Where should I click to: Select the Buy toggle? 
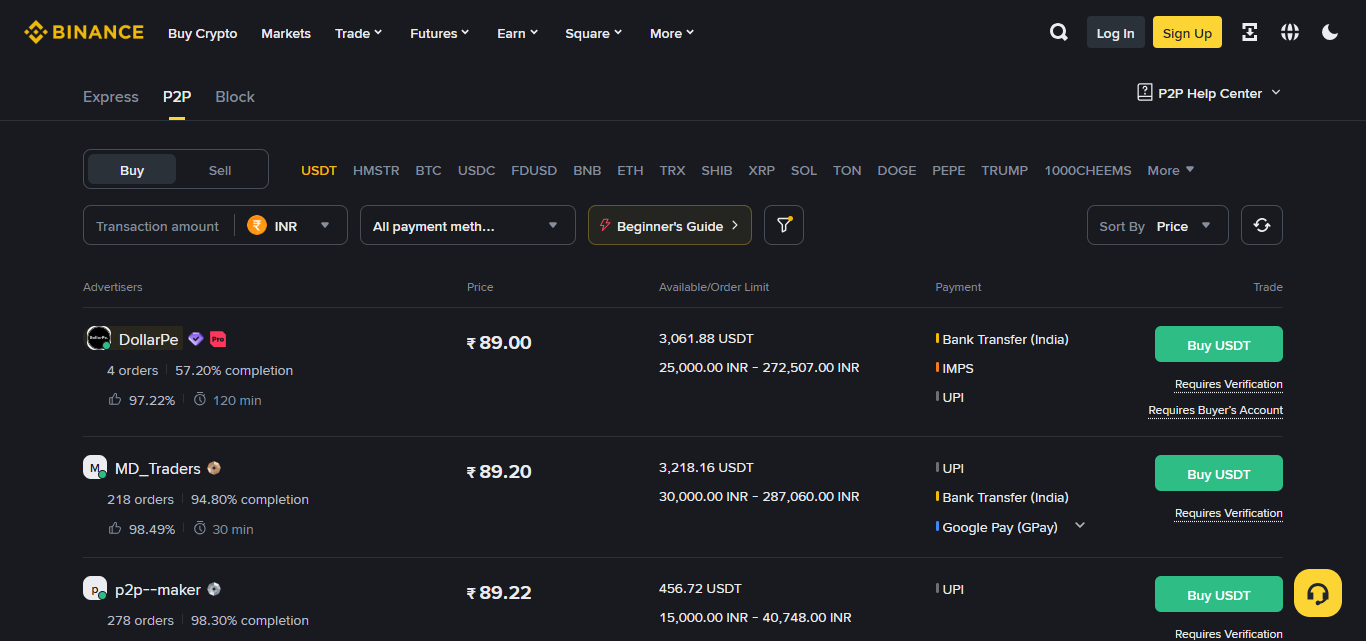coord(132,170)
